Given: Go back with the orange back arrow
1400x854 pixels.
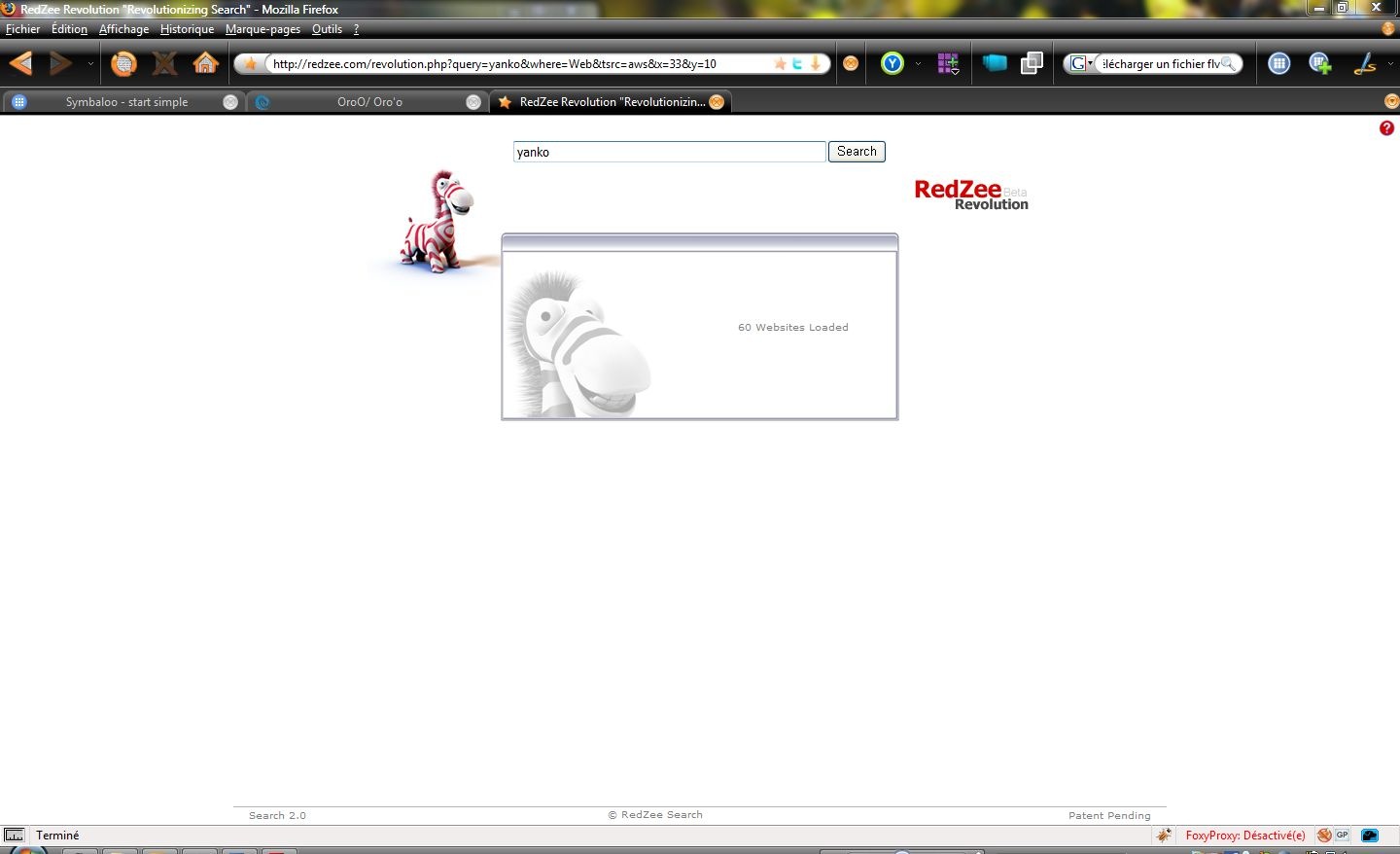Looking at the screenshot, I should click(21, 64).
